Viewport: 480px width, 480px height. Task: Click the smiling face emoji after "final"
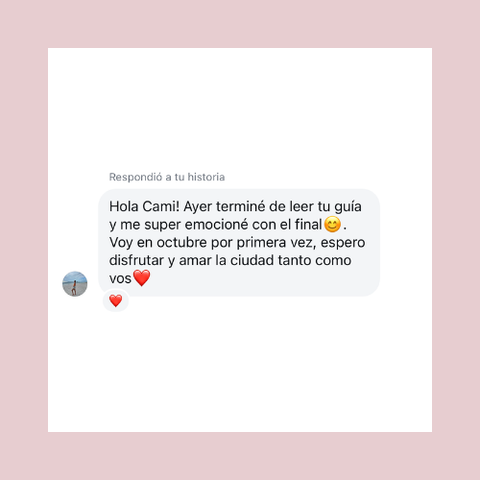(x=332, y=224)
